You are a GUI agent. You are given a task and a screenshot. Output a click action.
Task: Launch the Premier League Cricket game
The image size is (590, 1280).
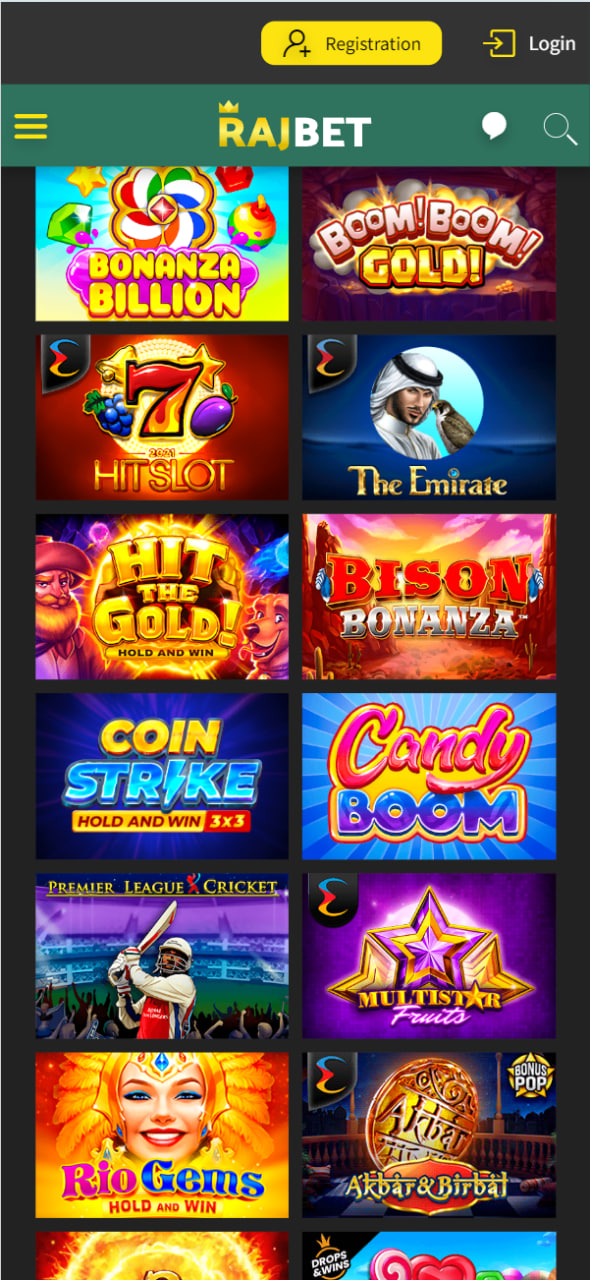point(162,956)
